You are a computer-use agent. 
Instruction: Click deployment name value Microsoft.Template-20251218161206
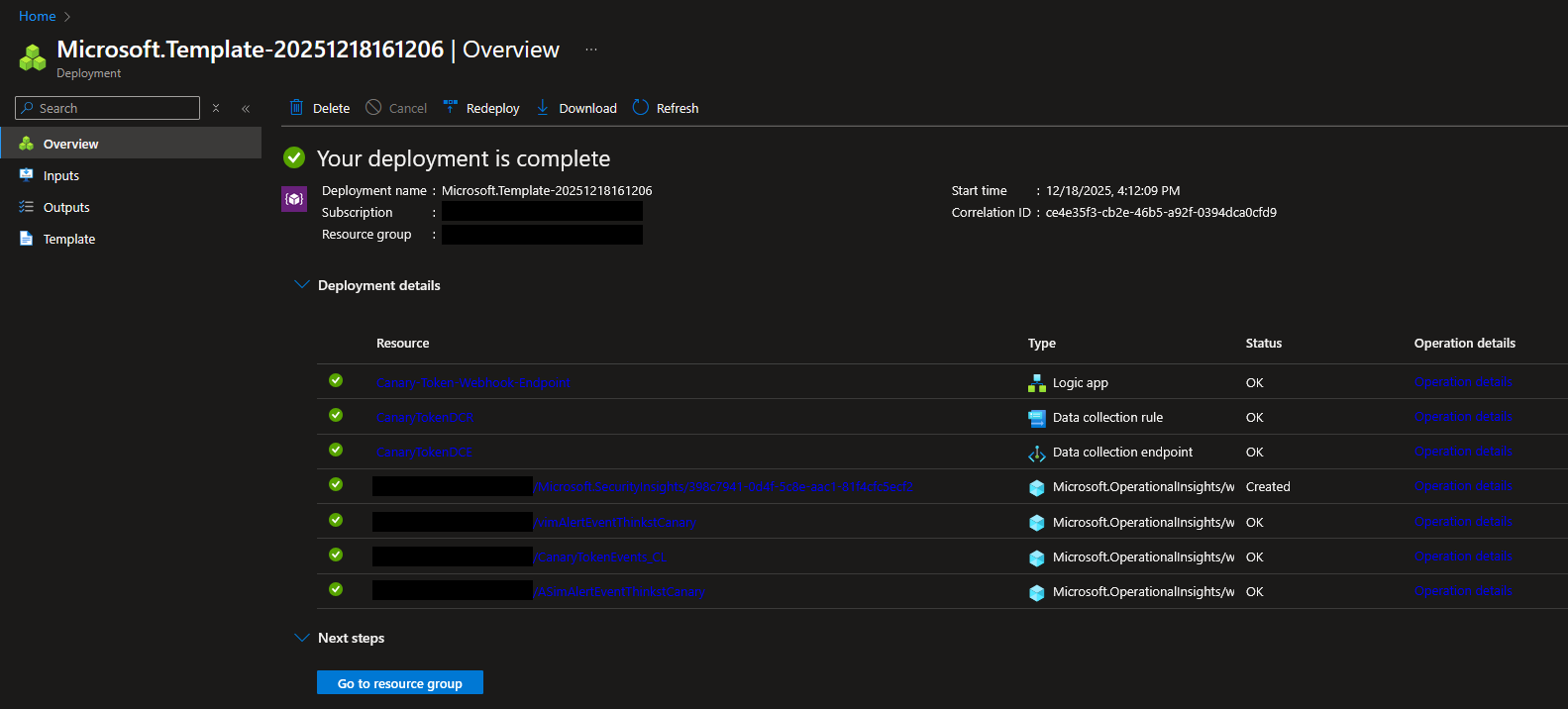pos(547,191)
